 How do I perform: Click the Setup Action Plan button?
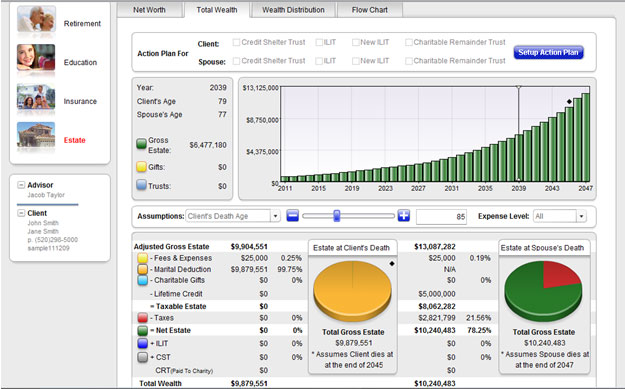(x=548, y=53)
